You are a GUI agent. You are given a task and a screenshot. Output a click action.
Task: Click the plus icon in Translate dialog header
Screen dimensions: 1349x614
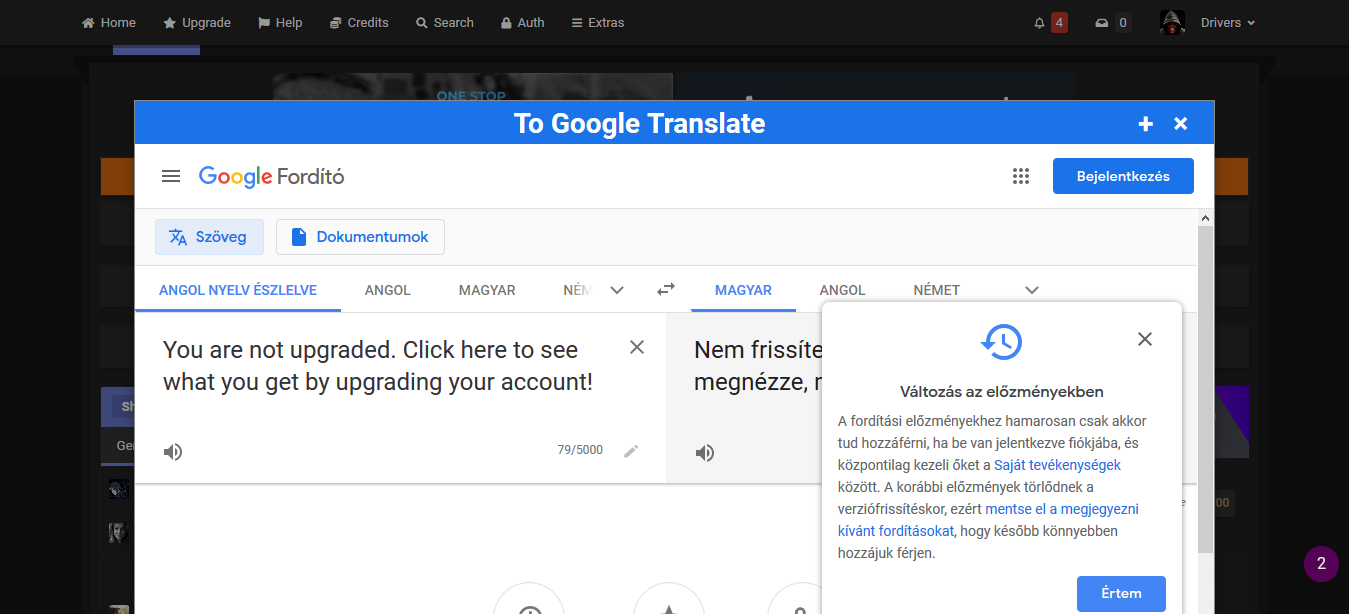tap(1146, 124)
